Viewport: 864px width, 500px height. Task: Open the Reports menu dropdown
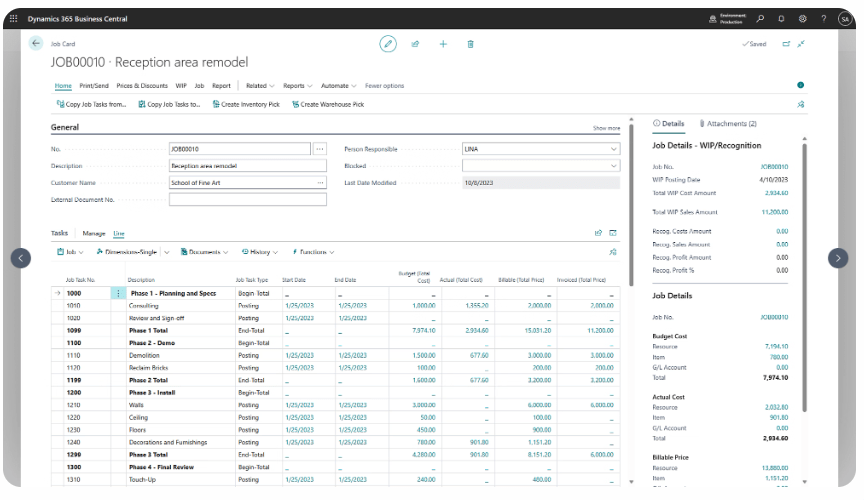pyautogui.click(x=298, y=86)
